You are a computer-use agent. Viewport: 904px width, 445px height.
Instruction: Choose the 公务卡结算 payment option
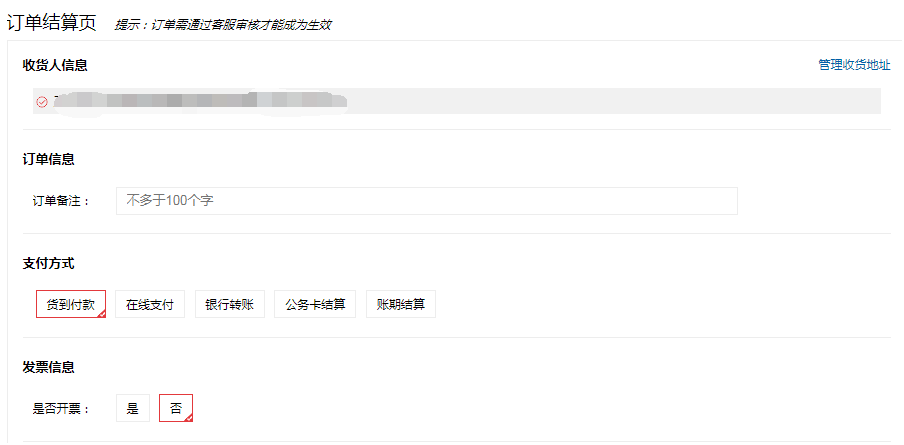[x=315, y=304]
